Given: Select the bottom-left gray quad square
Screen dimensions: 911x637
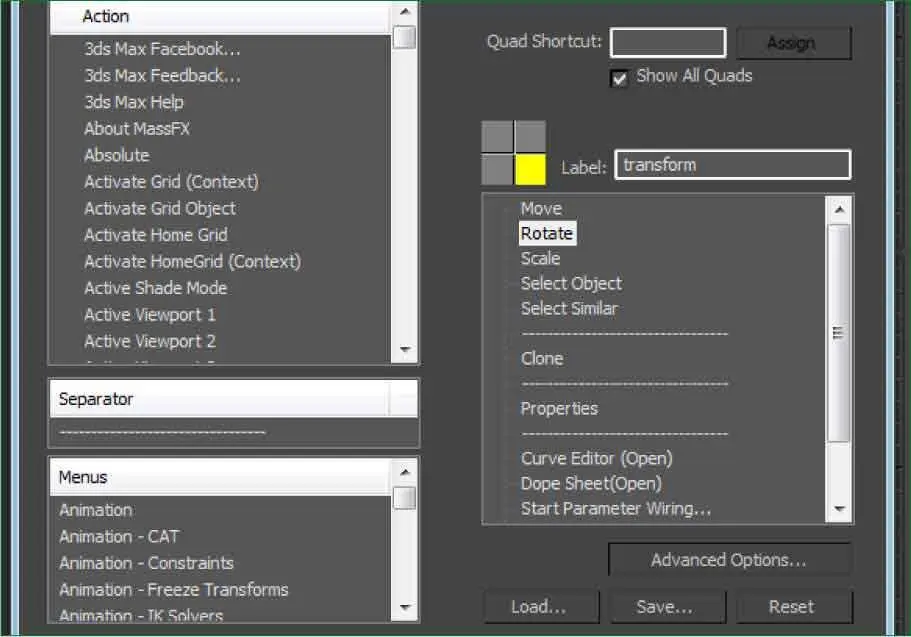Looking at the screenshot, I should (x=497, y=170).
